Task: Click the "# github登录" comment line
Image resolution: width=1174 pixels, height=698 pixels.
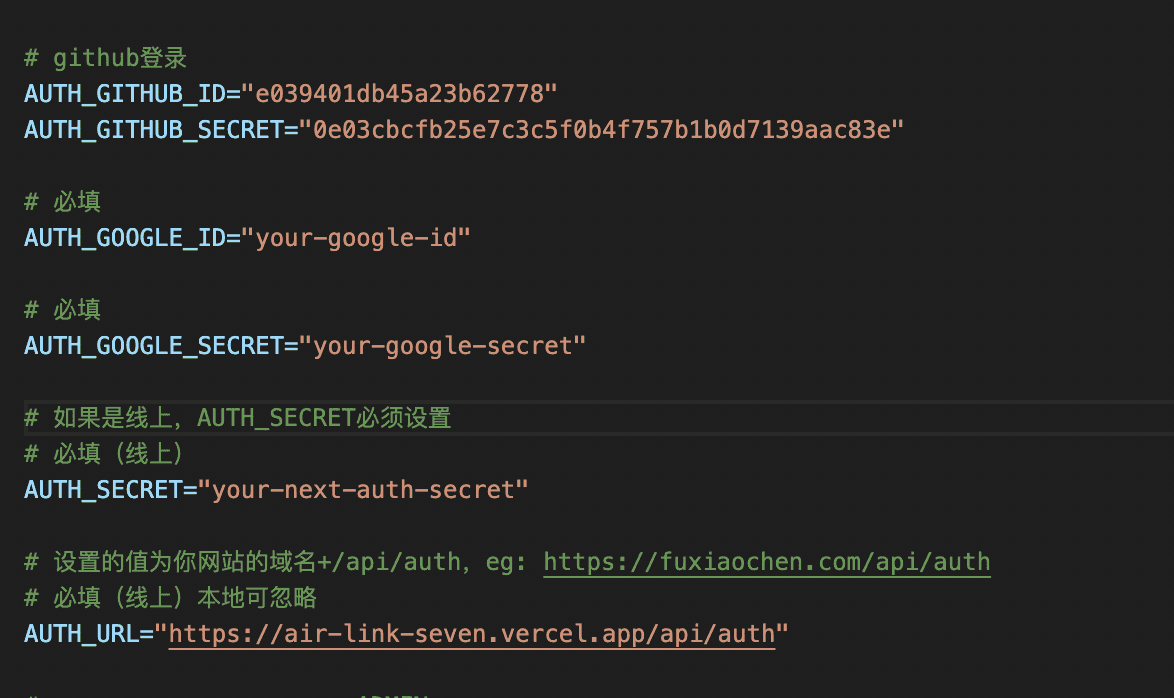Action: (105, 59)
